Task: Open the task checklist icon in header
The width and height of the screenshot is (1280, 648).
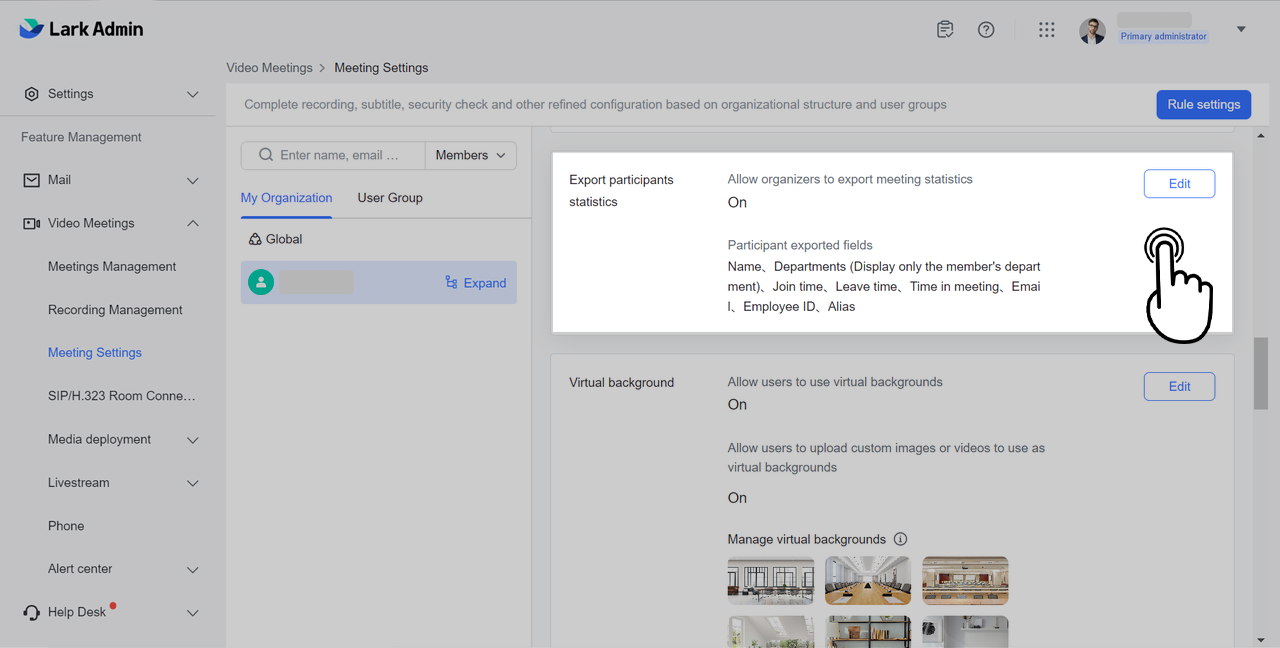Action: point(945,30)
